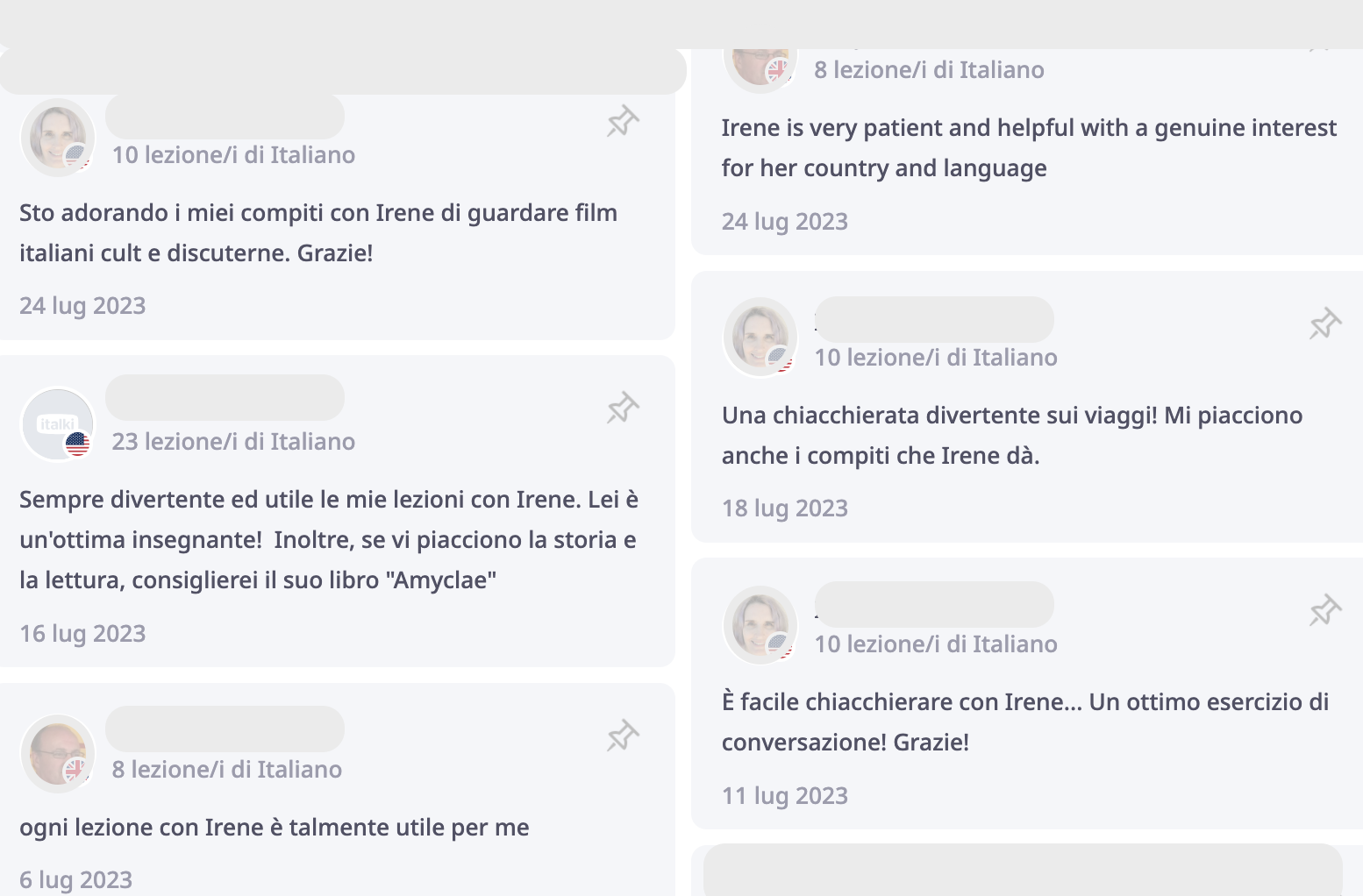Click '23 lezione/i di Italiano' lesson count
This screenshot has width=1363, height=896.
[233, 442]
